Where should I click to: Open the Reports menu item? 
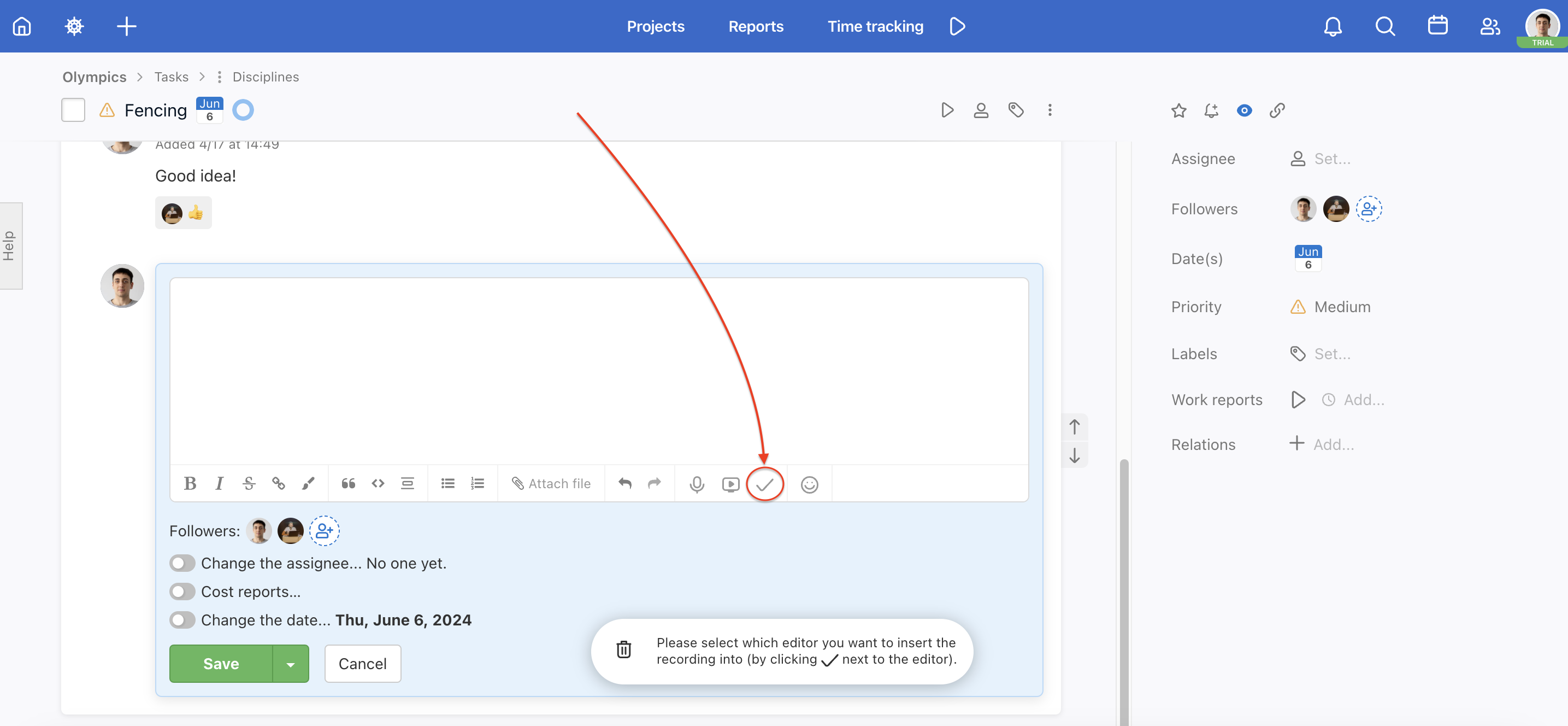pos(756,26)
